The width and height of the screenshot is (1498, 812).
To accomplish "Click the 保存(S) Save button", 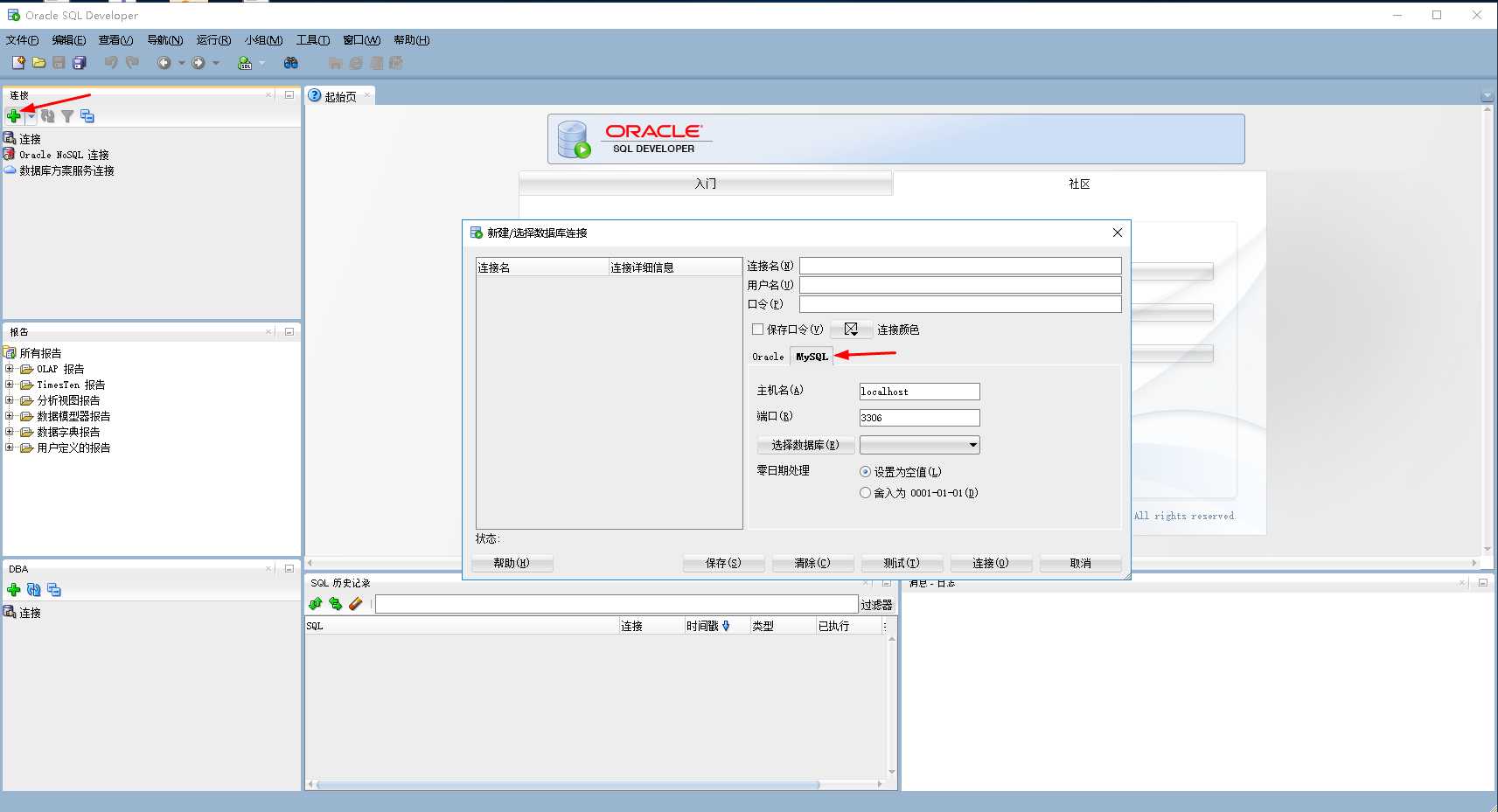I will pyautogui.click(x=723, y=563).
